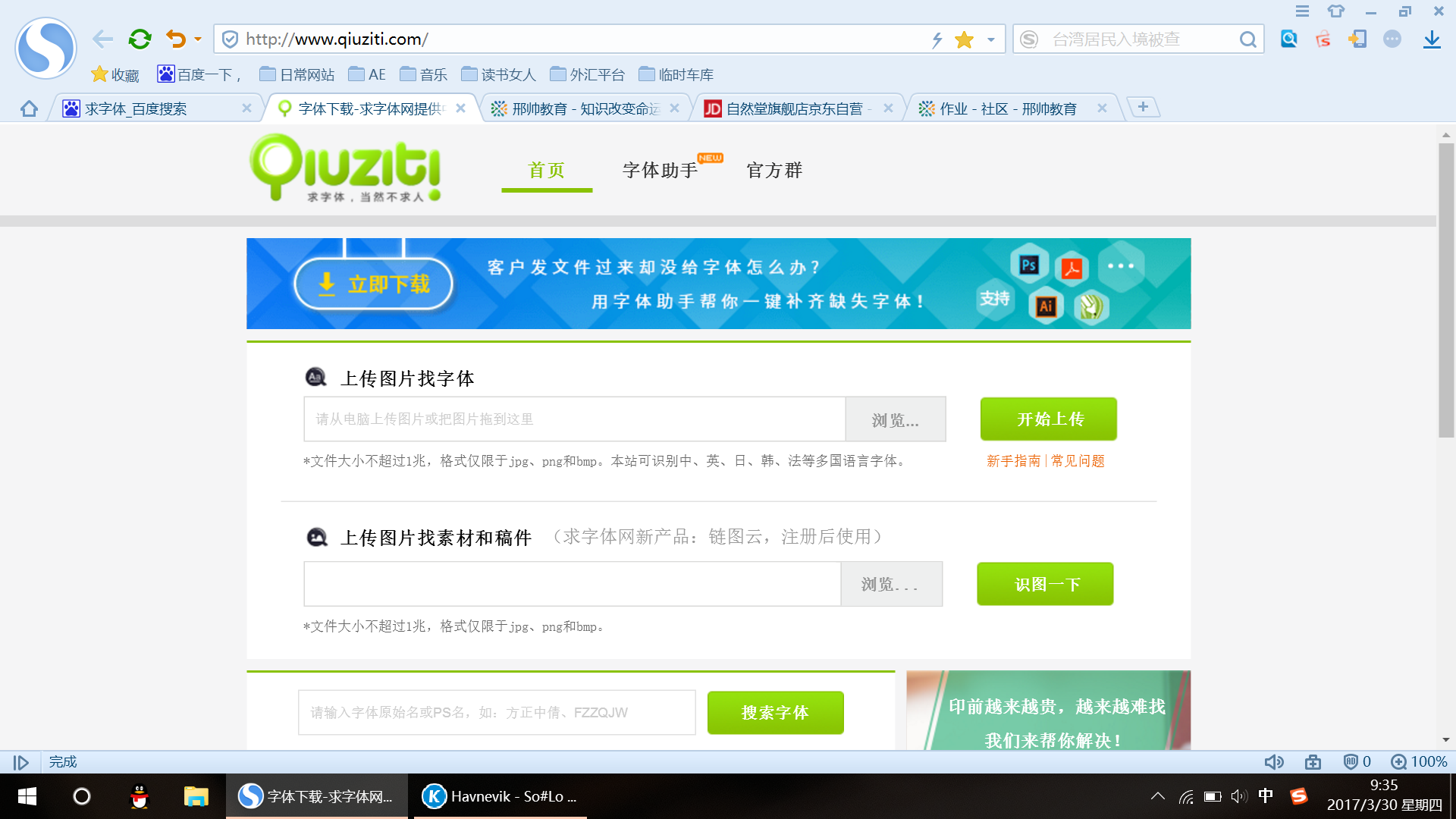Click the yellow bookmark star in address bar
The height and width of the screenshot is (819, 1456).
tap(964, 39)
